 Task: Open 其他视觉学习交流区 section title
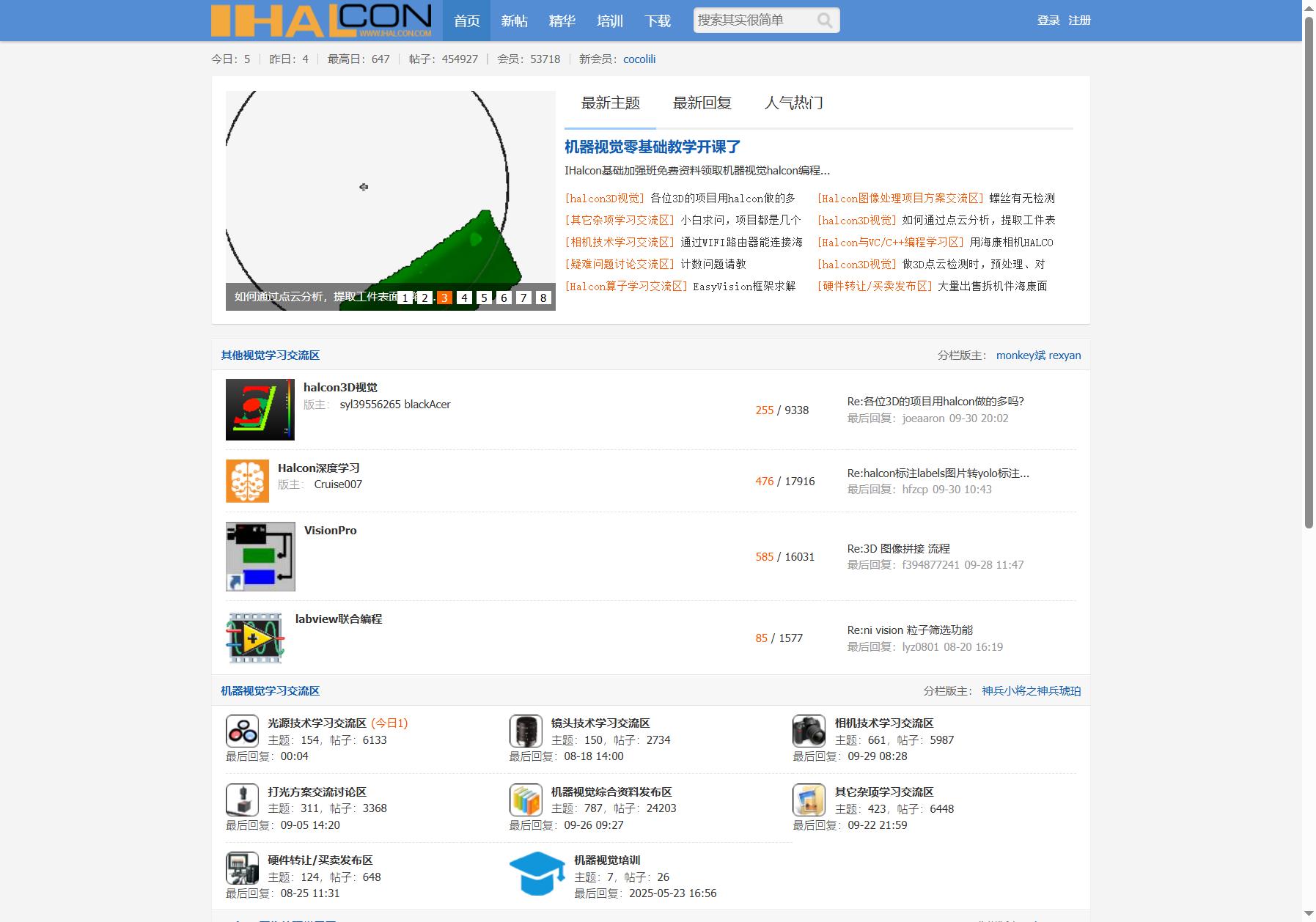pyautogui.click(x=271, y=355)
